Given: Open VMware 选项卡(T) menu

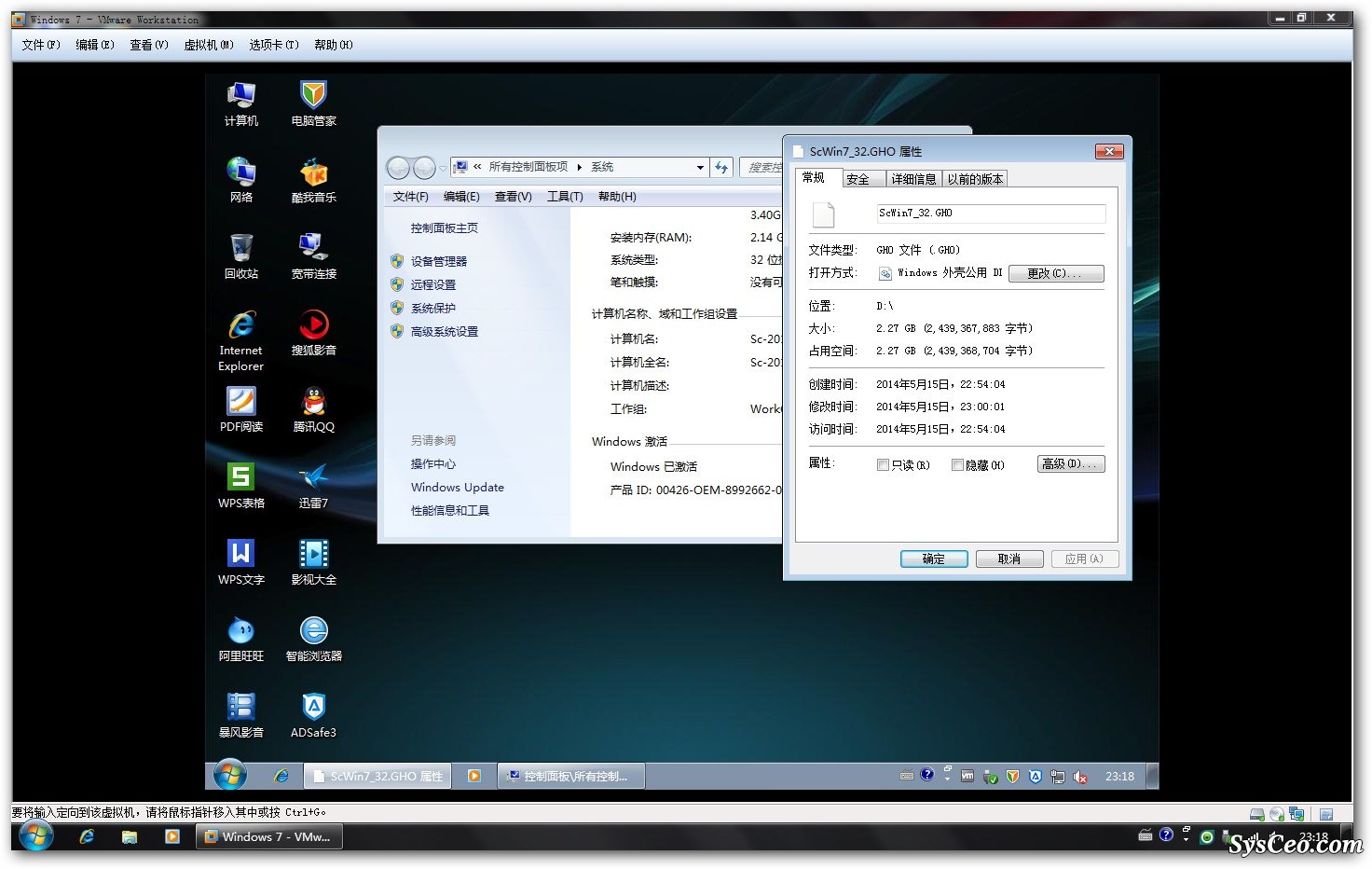Looking at the screenshot, I should [274, 45].
